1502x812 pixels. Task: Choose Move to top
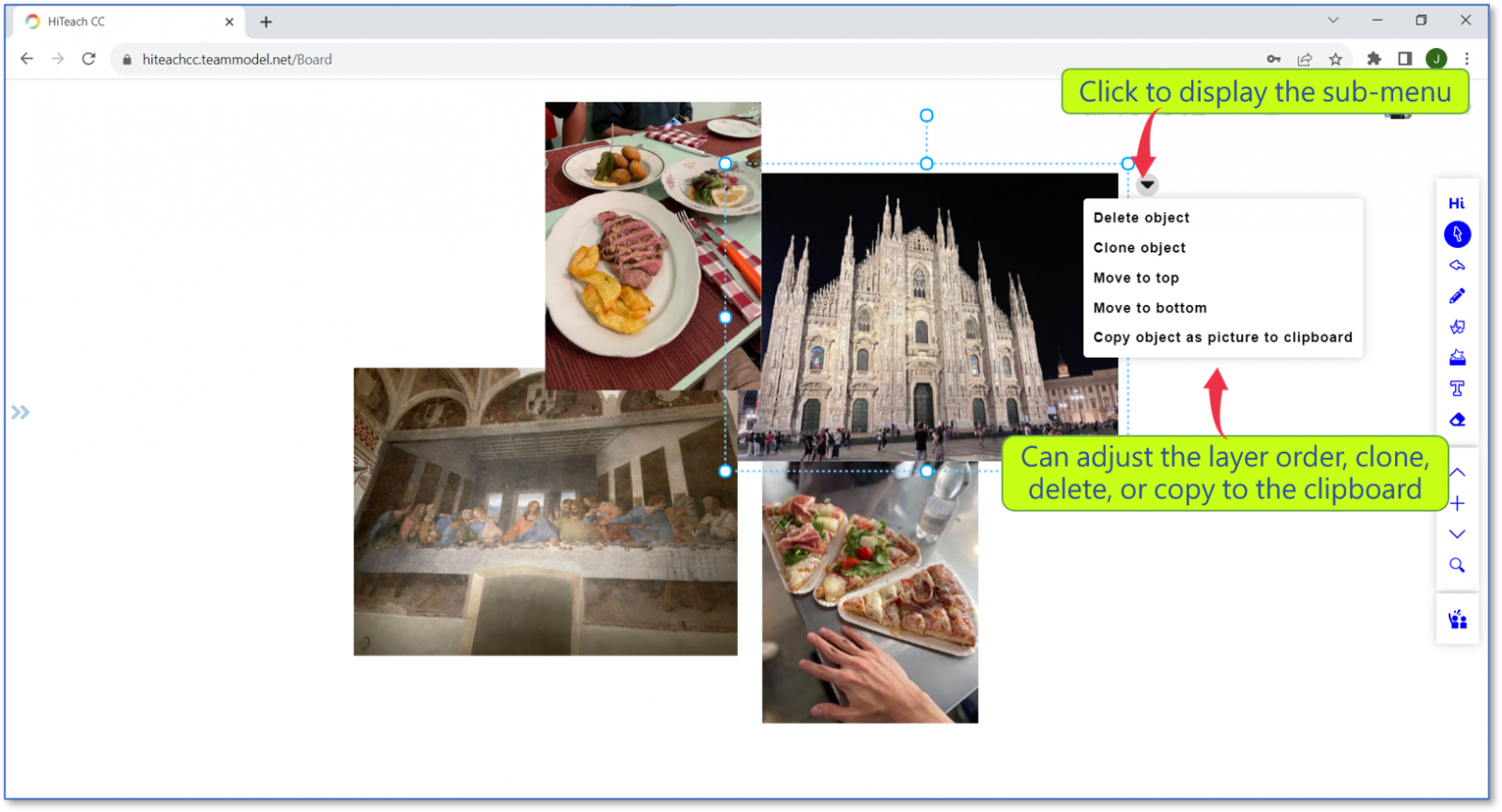click(1136, 278)
